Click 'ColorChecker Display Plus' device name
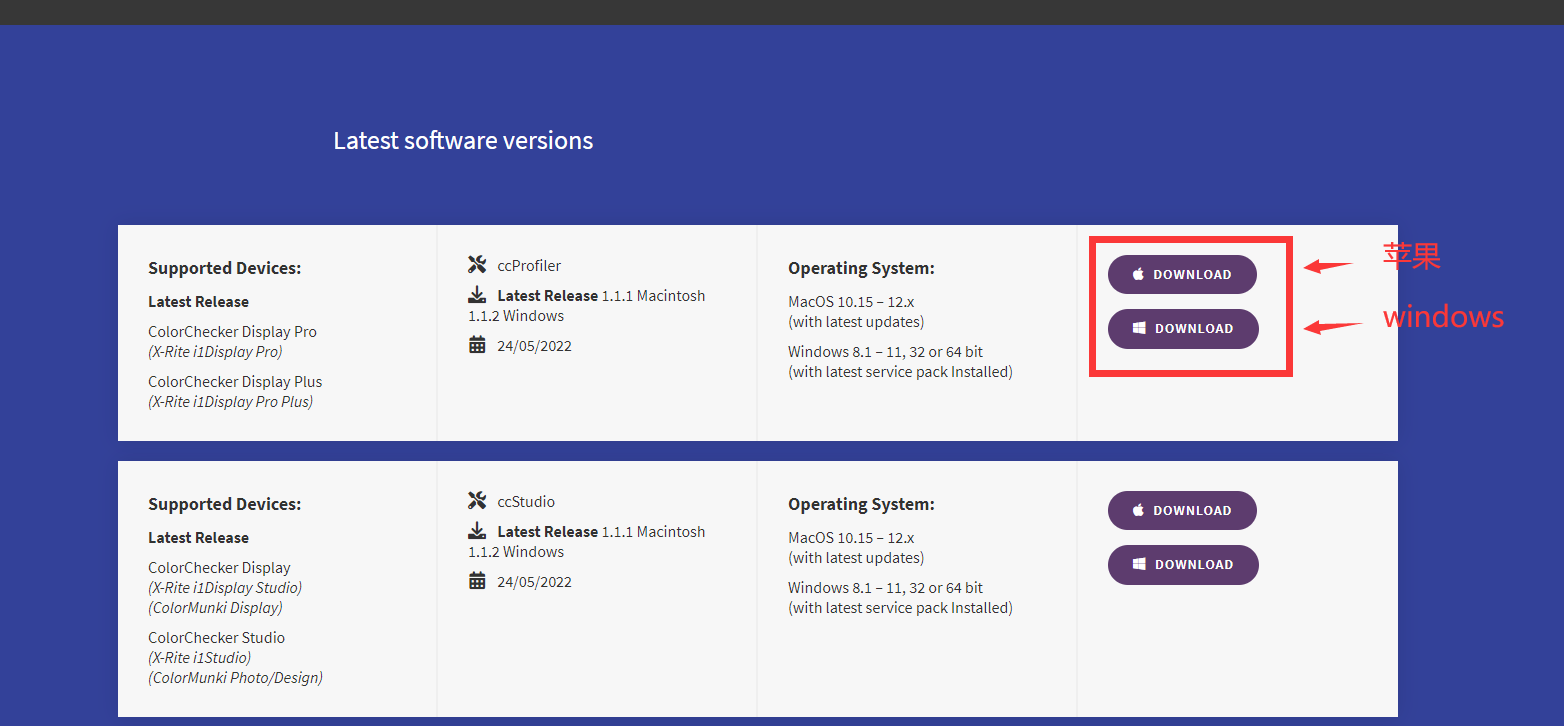Screen dimensions: 1564x726 (x=235, y=382)
